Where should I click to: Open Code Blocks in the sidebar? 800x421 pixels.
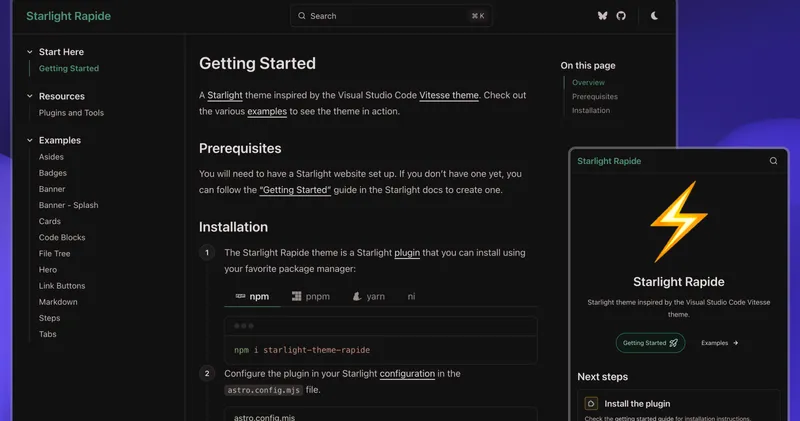pyautogui.click(x=62, y=238)
